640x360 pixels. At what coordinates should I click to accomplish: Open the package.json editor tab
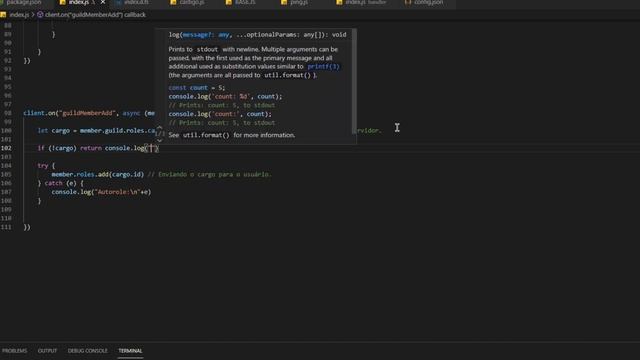[x=24, y=2]
